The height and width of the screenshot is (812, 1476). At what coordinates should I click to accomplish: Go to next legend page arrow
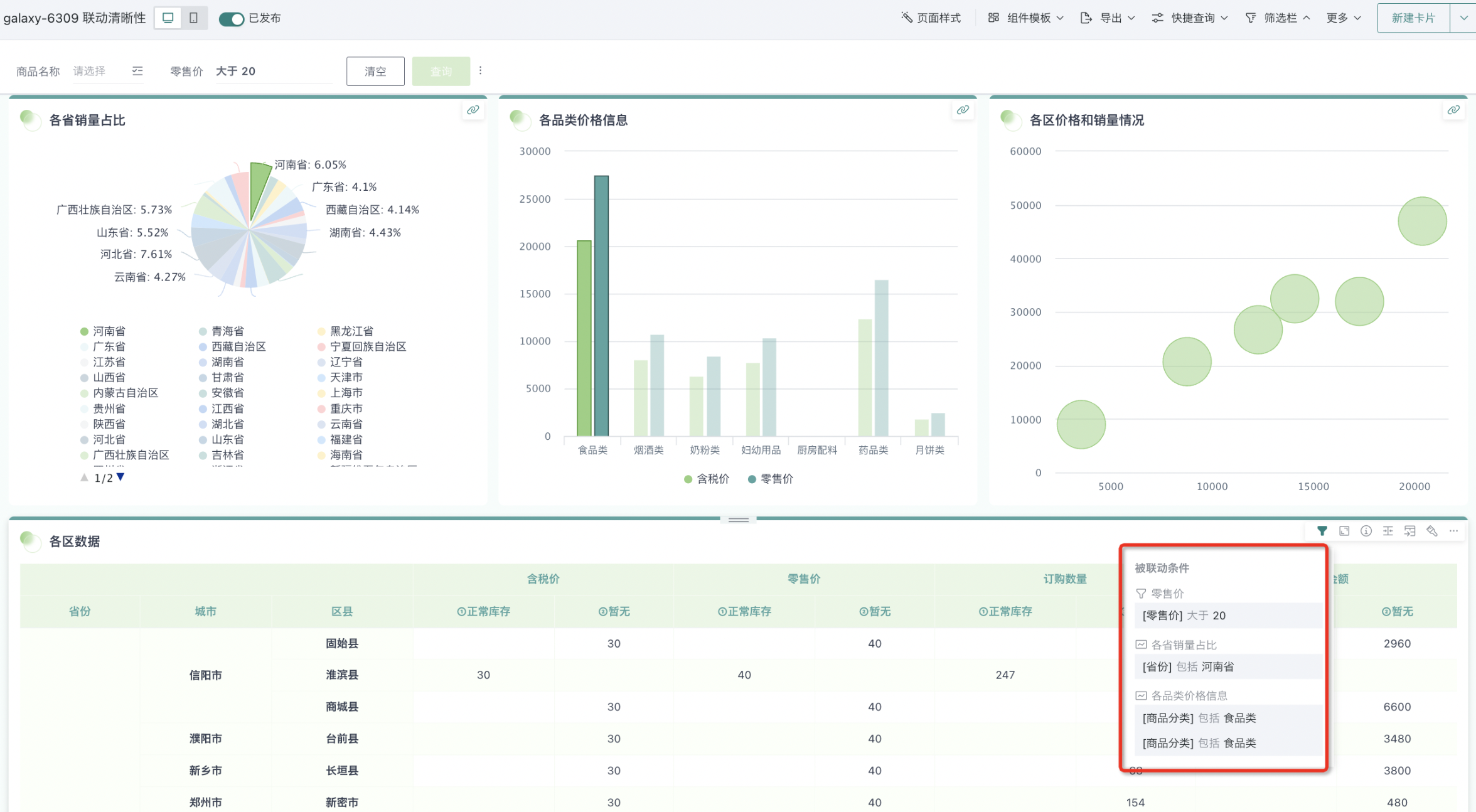click(x=120, y=478)
